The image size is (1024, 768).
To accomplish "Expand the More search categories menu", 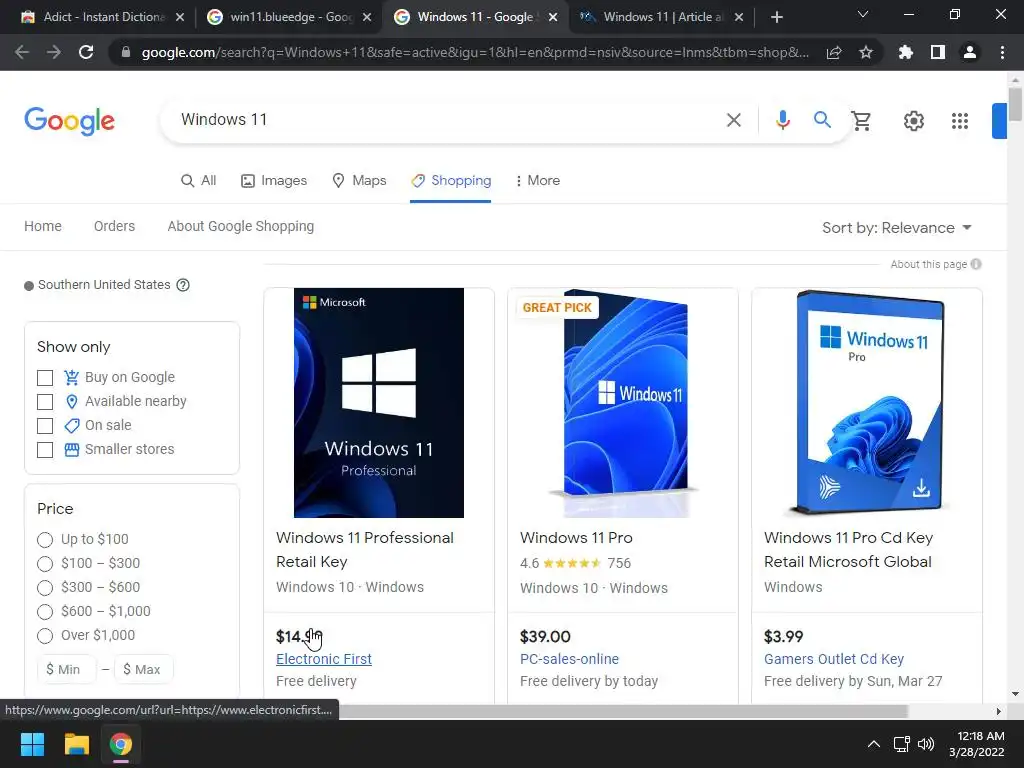I will (x=537, y=180).
